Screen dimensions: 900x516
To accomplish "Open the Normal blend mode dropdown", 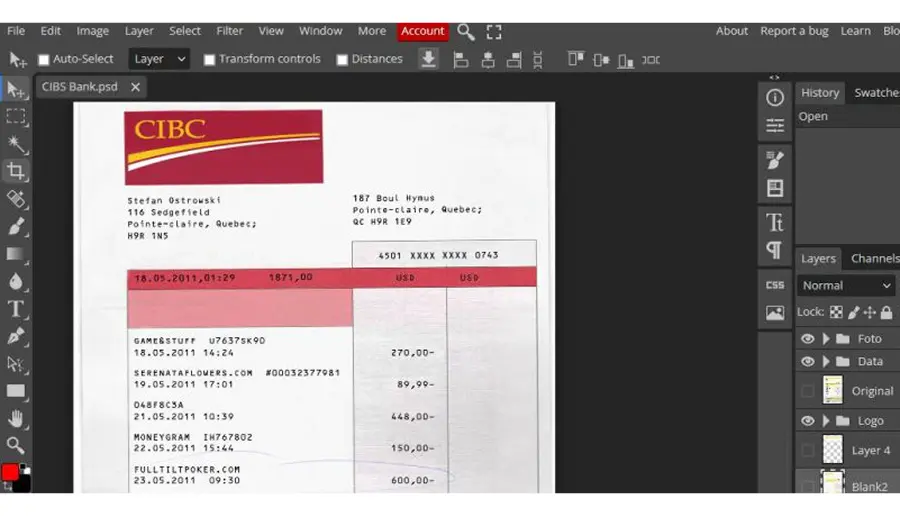I will (846, 285).
